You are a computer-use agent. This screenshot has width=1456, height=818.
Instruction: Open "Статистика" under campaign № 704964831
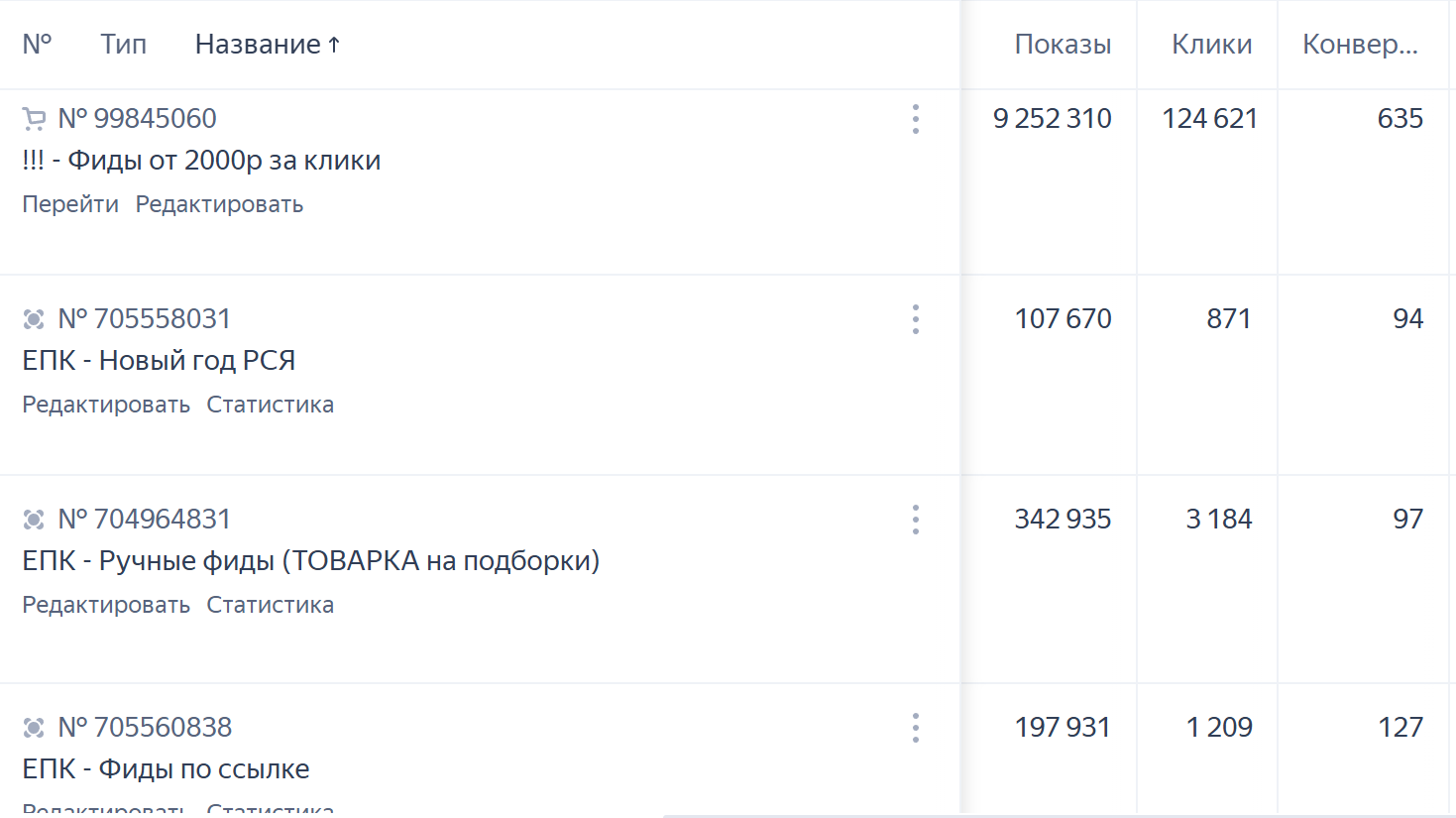coord(270,604)
